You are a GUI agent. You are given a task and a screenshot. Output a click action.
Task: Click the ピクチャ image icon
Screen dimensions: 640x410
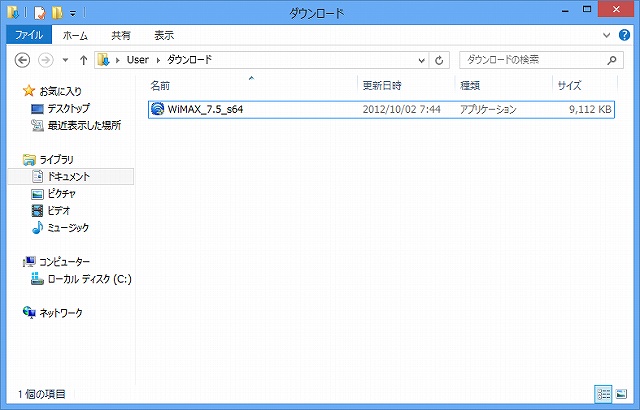(x=37, y=194)
